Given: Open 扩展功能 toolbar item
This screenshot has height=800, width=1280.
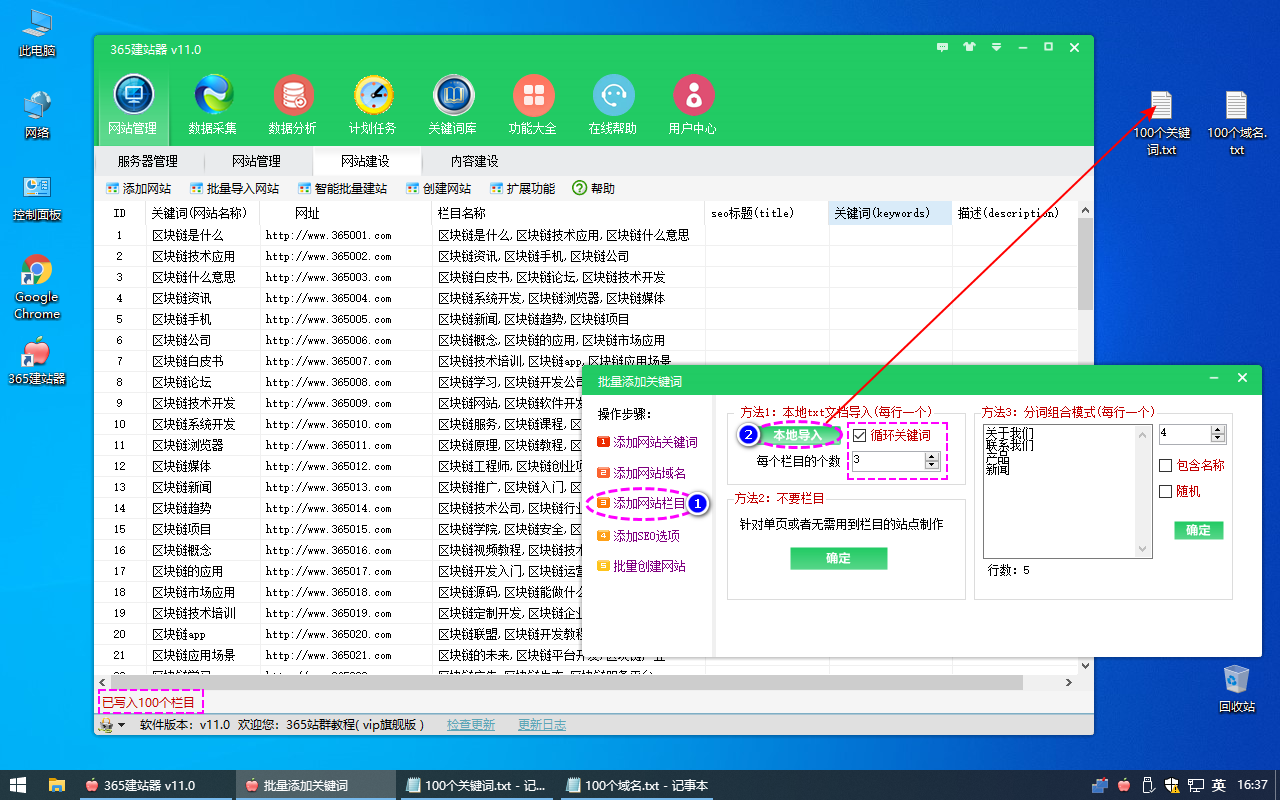Looking at the screenshot, I should (x=523, y=188).
